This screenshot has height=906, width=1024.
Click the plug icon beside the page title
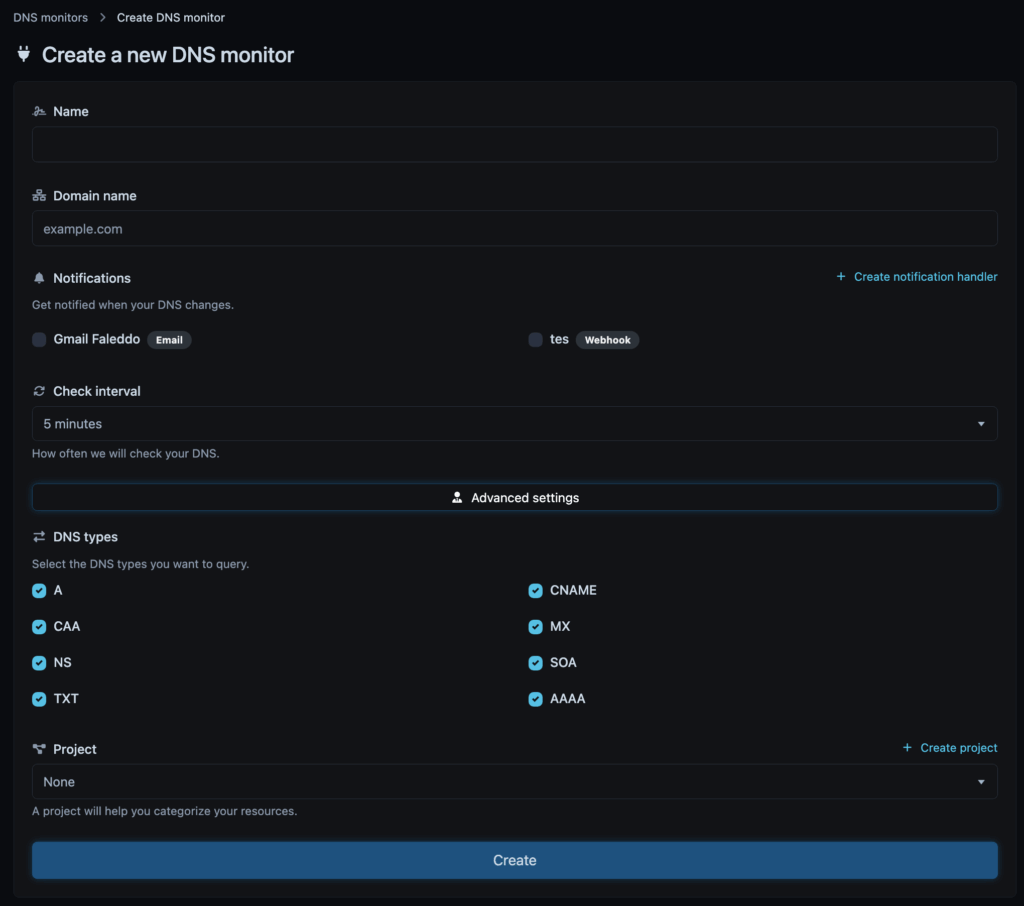[x=24, y=55]
